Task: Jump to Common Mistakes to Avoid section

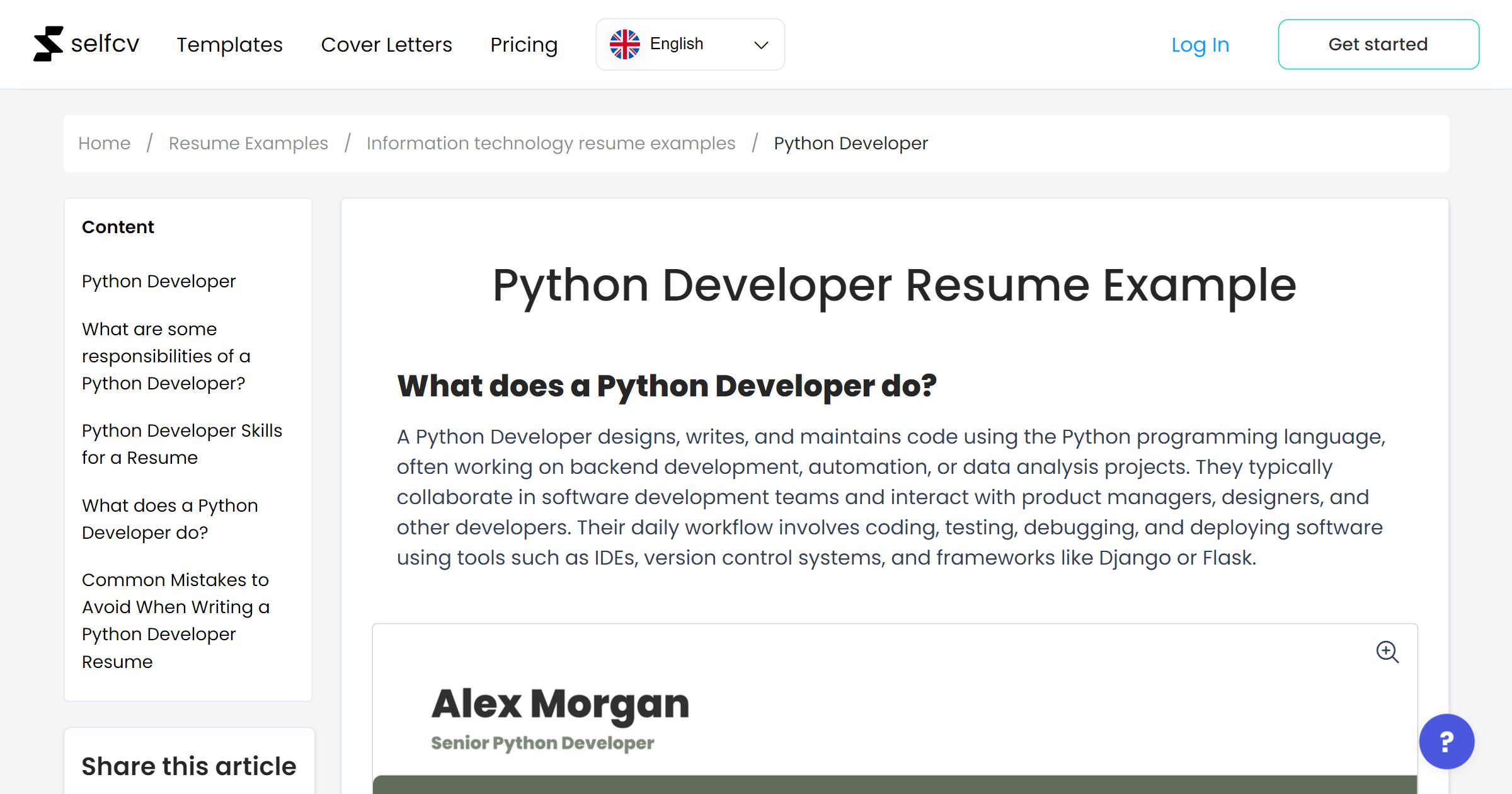Action: 176,620
